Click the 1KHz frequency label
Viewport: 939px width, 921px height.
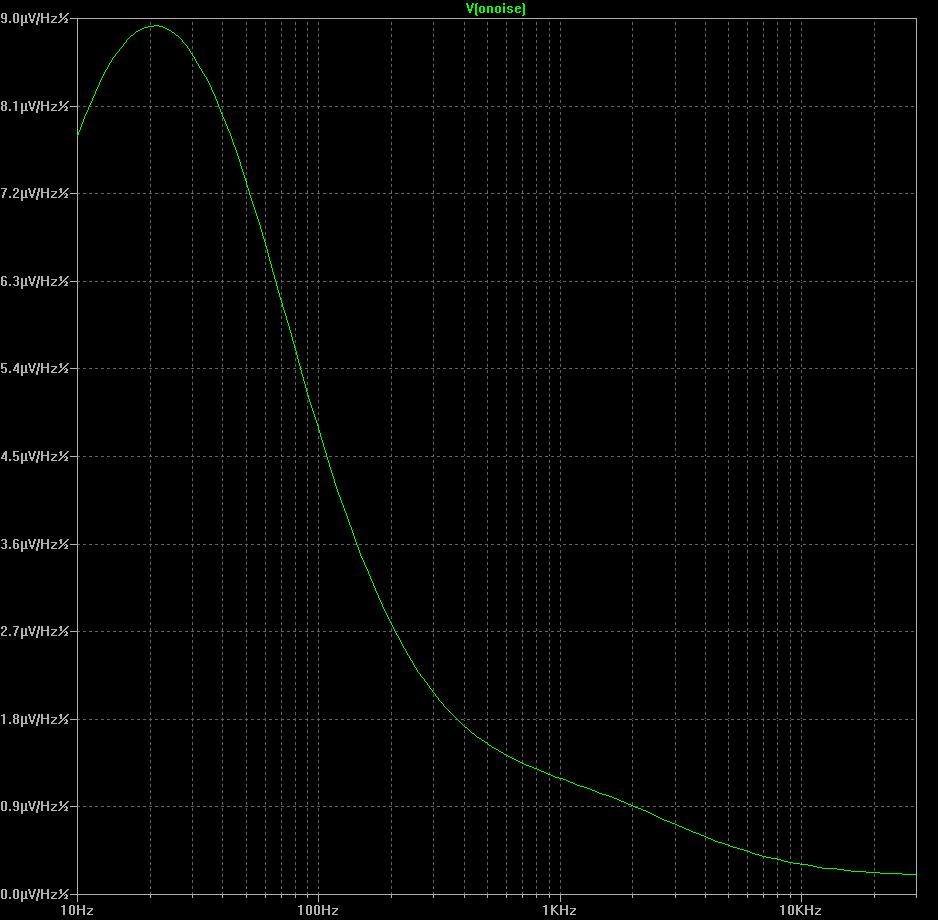pos(559,911)
